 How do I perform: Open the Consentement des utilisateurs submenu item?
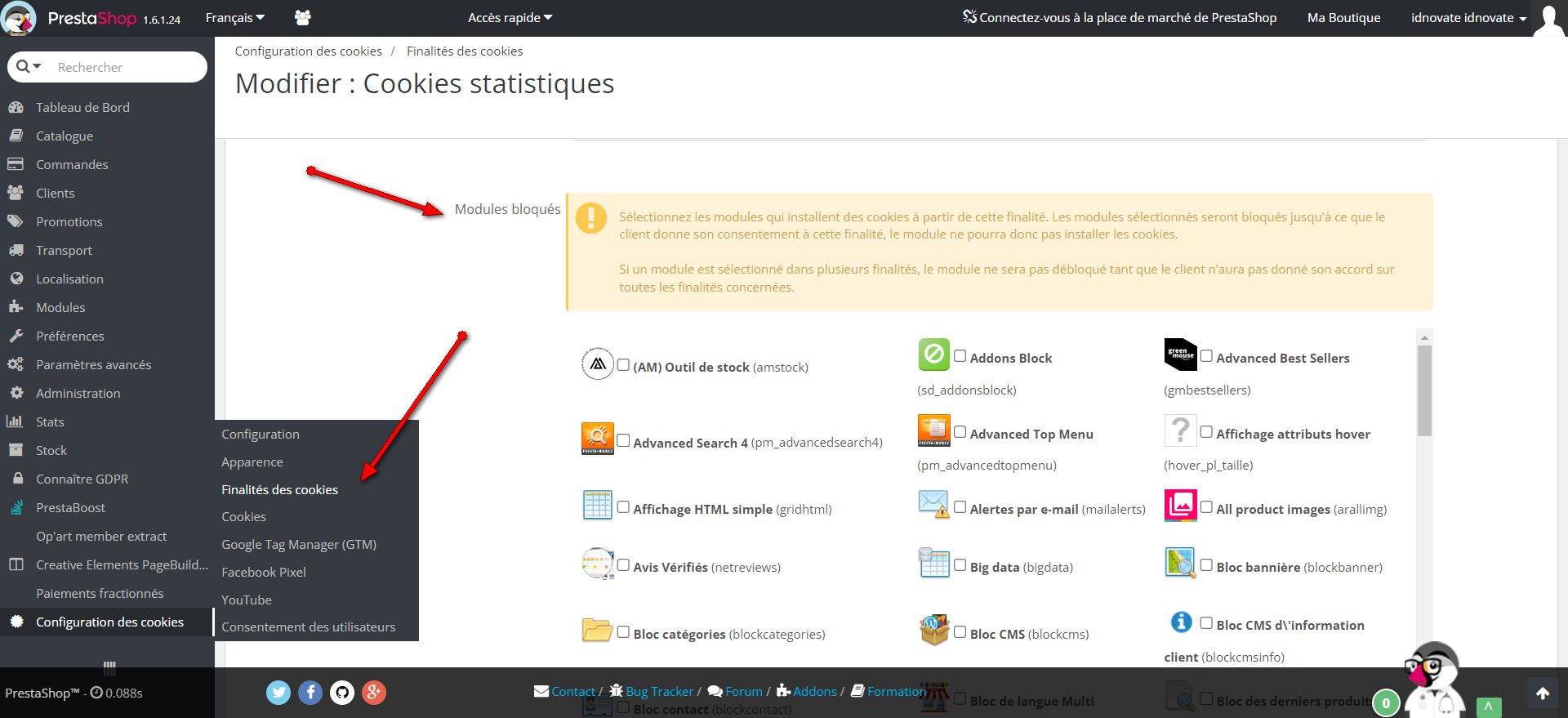tap(309, 627)
